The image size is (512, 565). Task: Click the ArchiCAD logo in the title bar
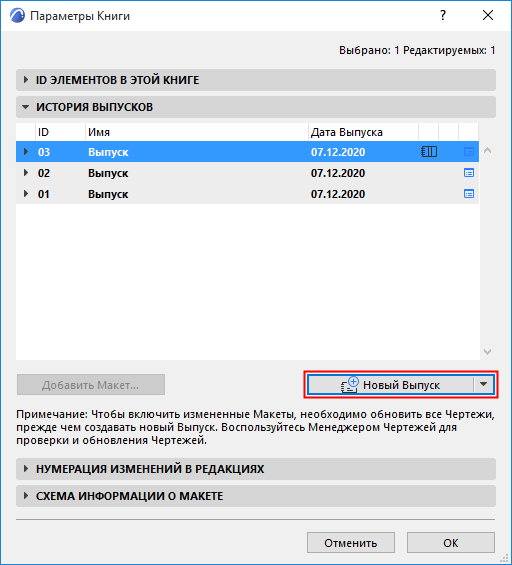tap(17, 16)
